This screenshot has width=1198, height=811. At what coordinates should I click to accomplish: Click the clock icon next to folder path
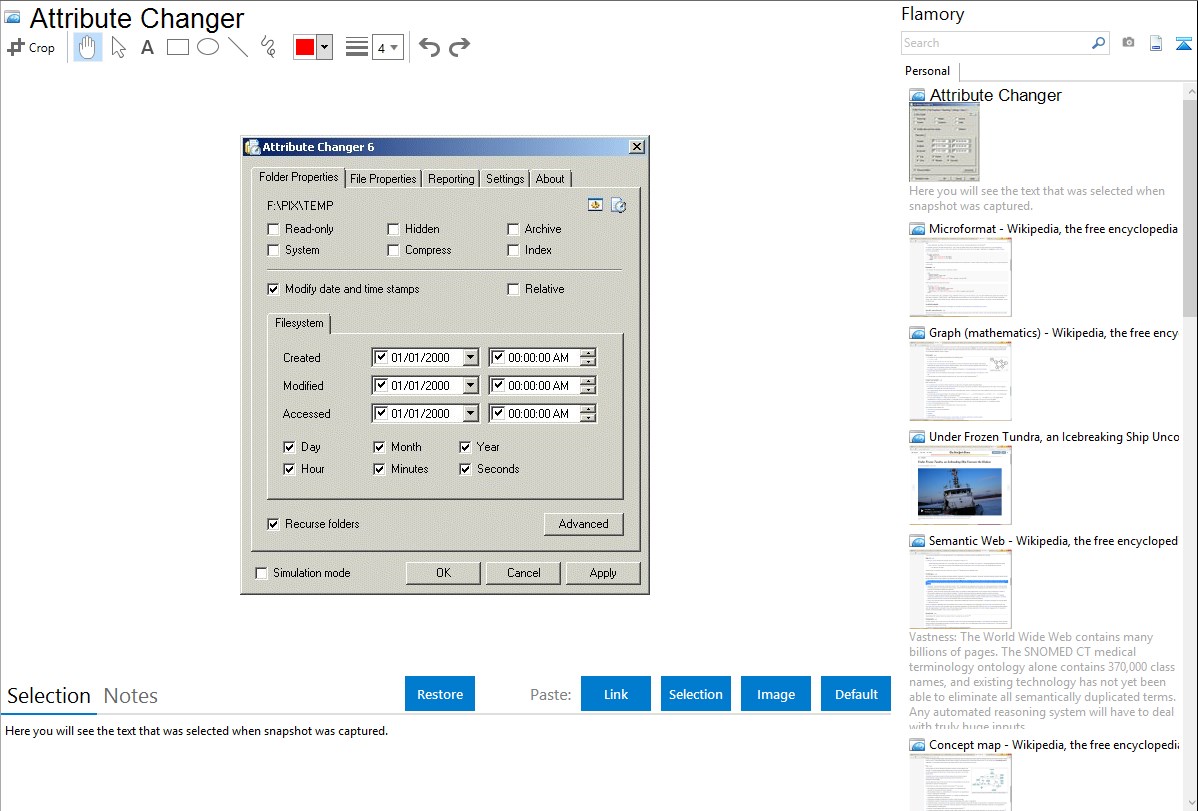[x=619, y=205]
